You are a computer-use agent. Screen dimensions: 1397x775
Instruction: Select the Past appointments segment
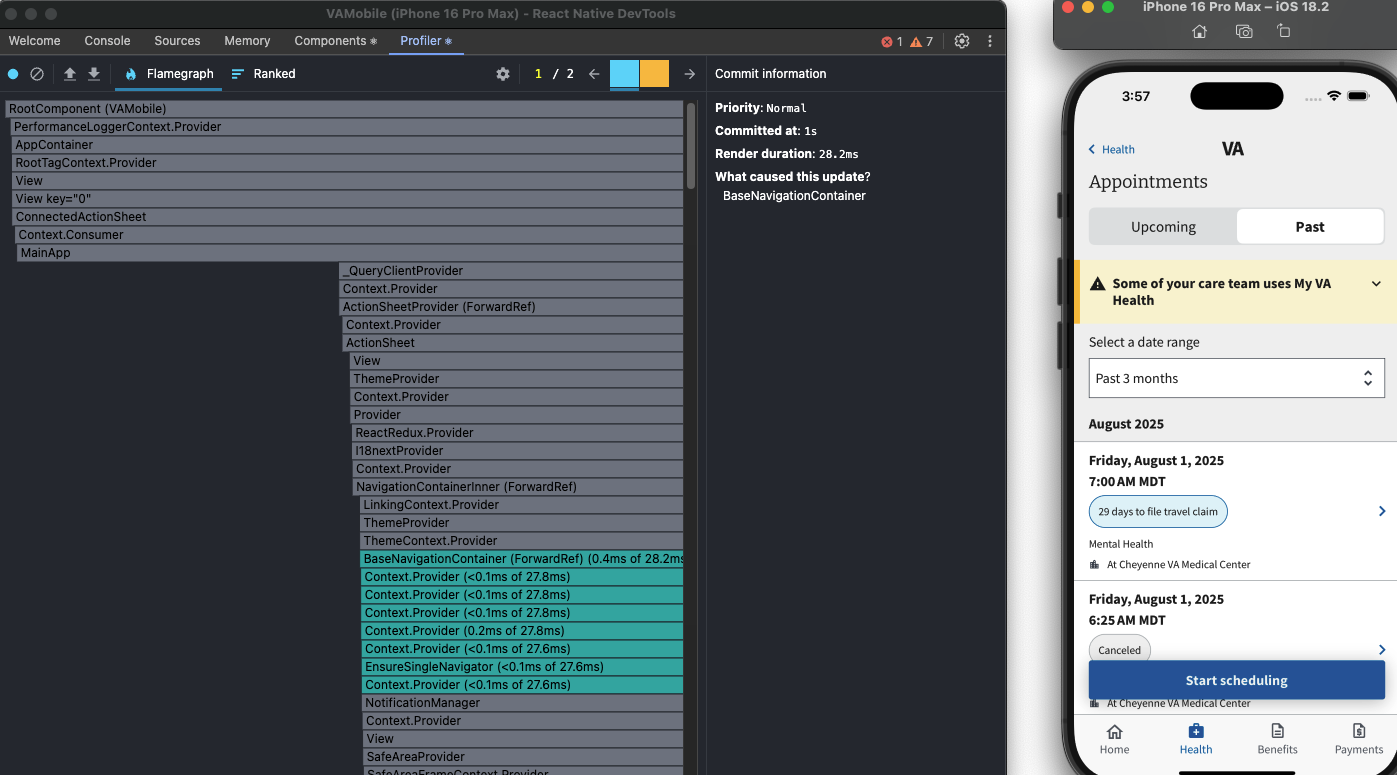[x=1309, y=227]
